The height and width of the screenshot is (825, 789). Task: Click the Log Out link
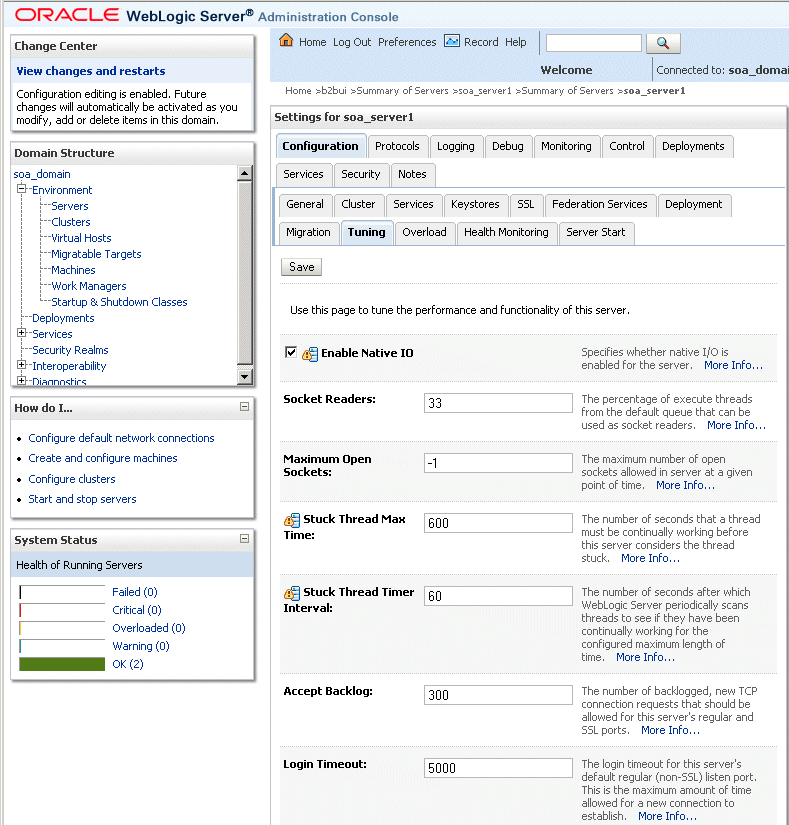coord(352,42)
